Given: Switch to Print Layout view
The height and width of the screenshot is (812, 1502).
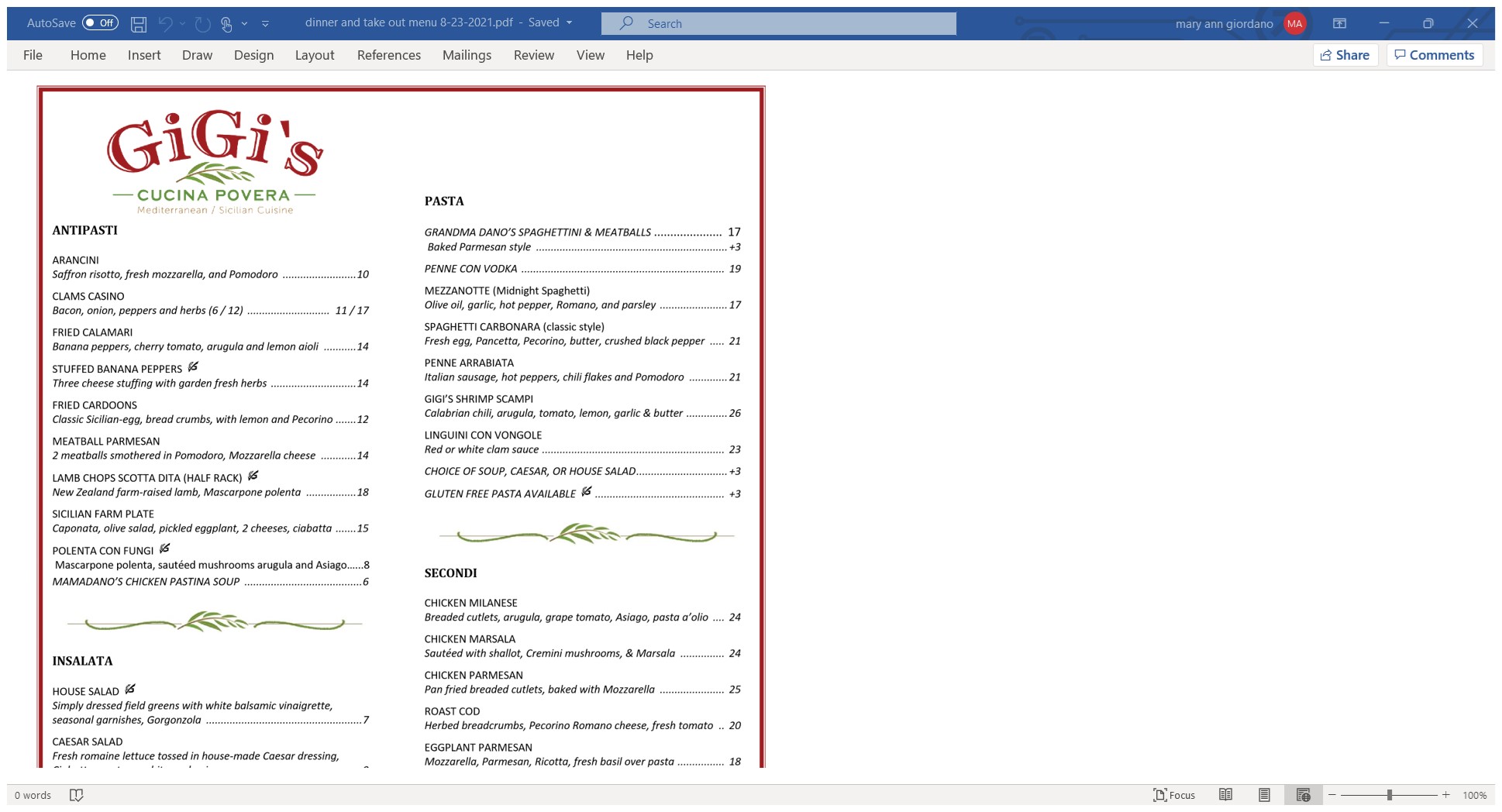Looking at the screenshot, I should (1264, 795).
